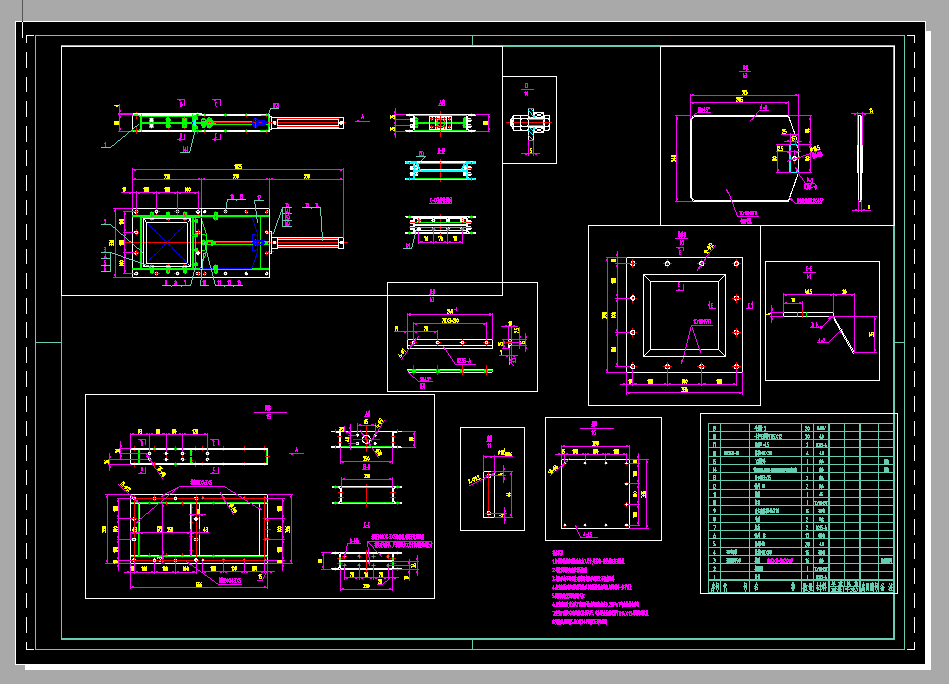Screen dimensions: 949x684
Task: Click the magenta technical notes text block
Action: (x=599, y=587)
